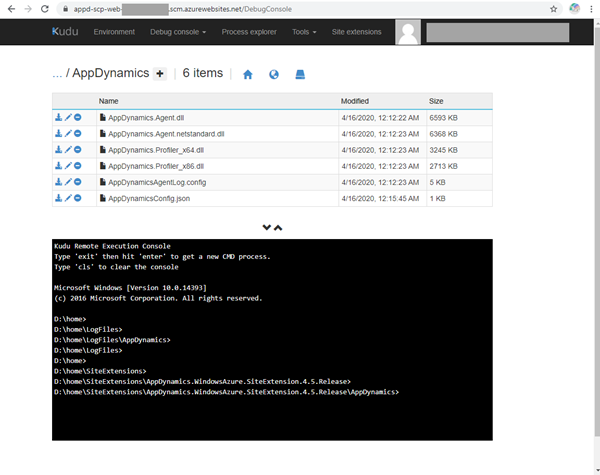Expand console with up chevron
The width and height of the screenshot is (600, 475).
[279, 228]
